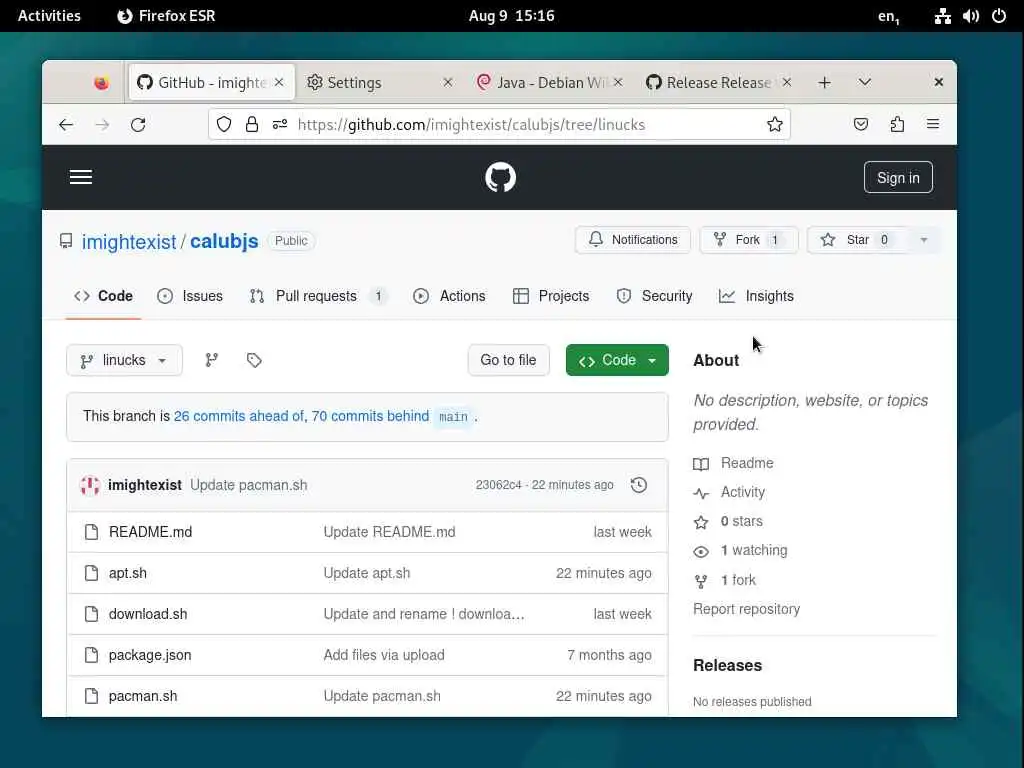Click the URL address bar field
This screenshot has height=768, width=1024.
pyautogui.click(x=500, y=124)
